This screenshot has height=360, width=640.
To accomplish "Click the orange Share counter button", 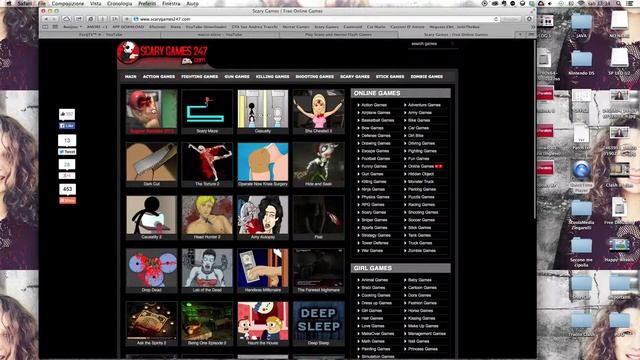I will click(67, 200).
